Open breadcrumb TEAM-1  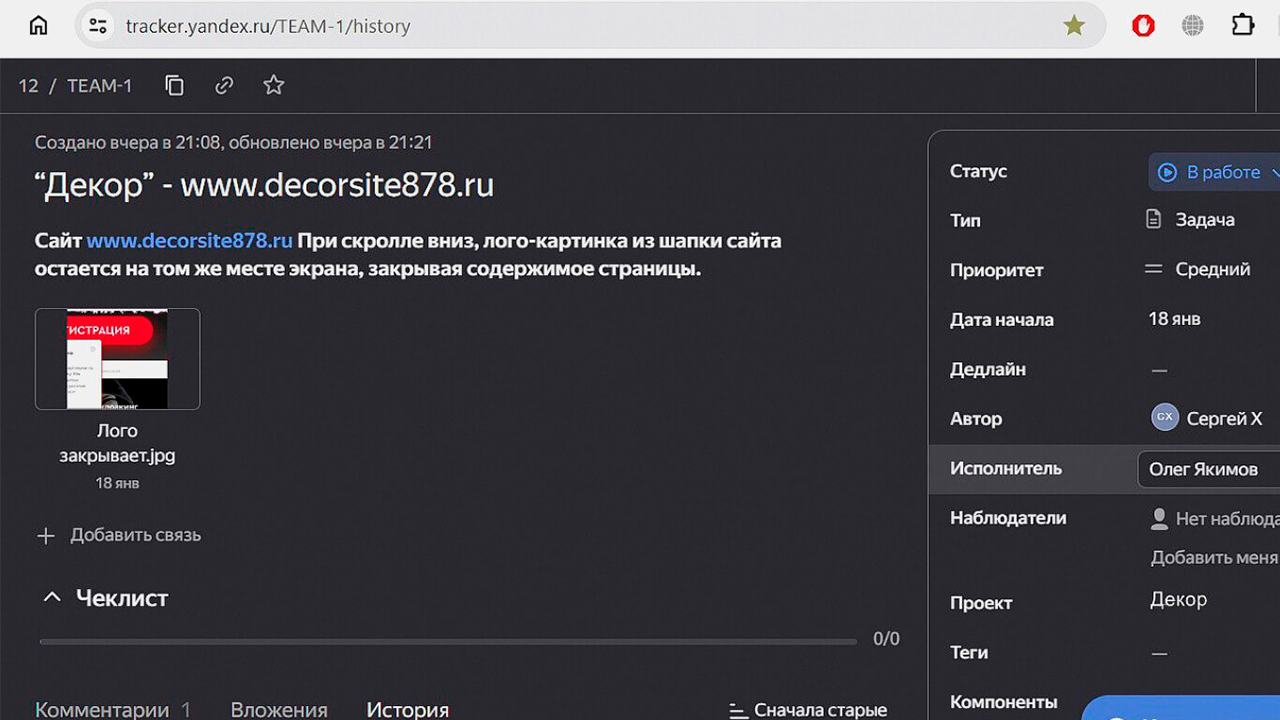99,86
